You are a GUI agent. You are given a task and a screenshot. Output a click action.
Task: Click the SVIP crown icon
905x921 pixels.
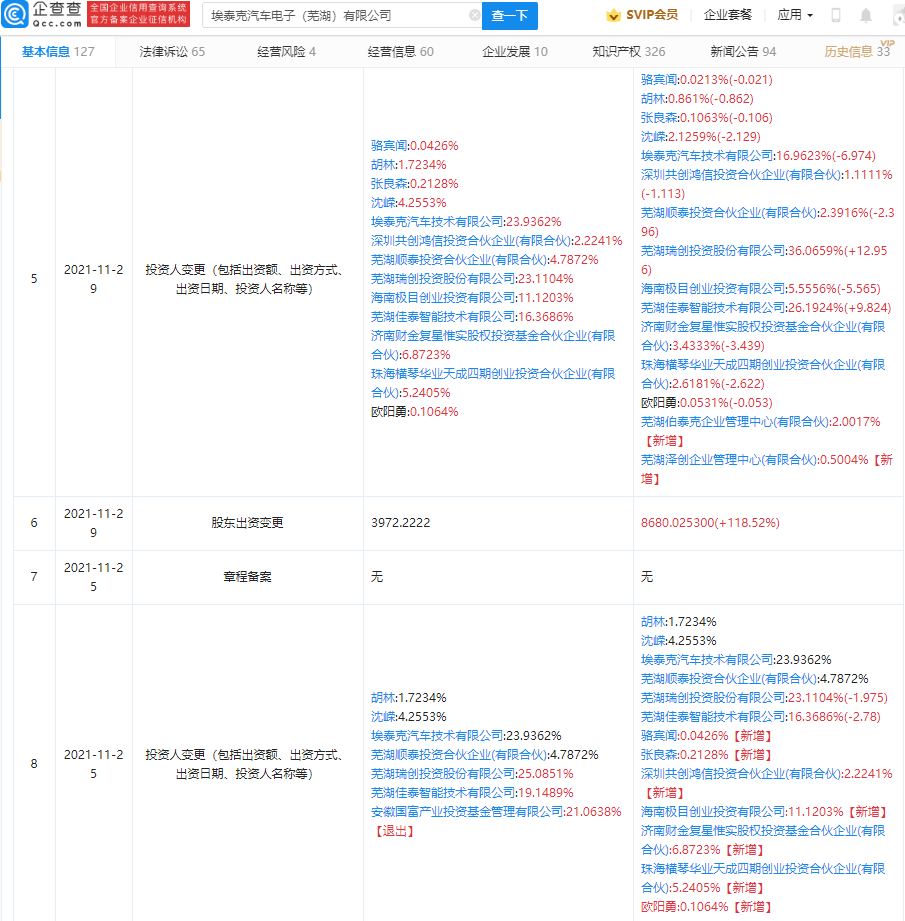(x=613, y=15)
